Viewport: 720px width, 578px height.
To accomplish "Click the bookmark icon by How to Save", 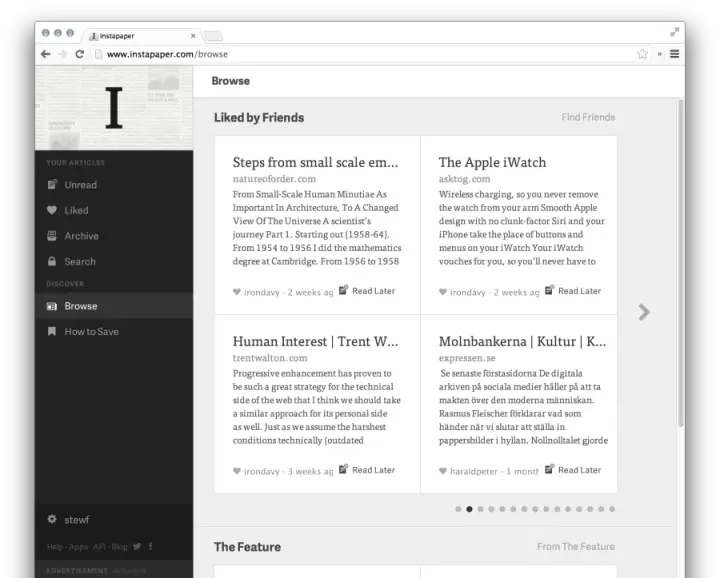I will (x=52, y=331).
